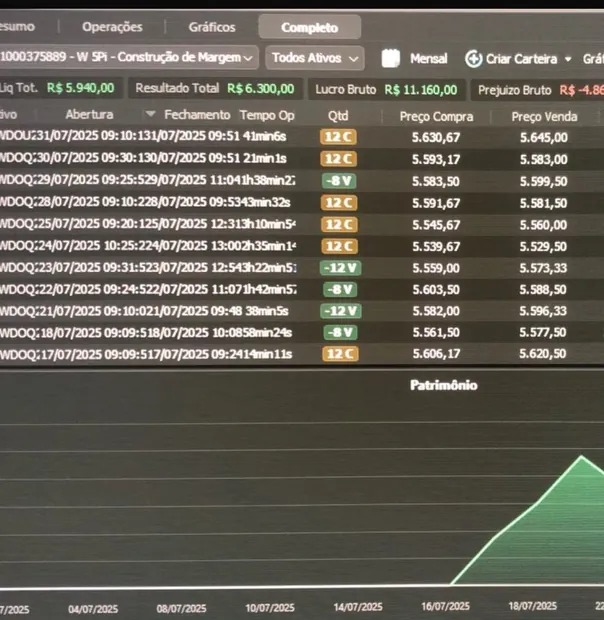
Task: Click the peak of the Patrimônio chart
Action: [581, 456]
